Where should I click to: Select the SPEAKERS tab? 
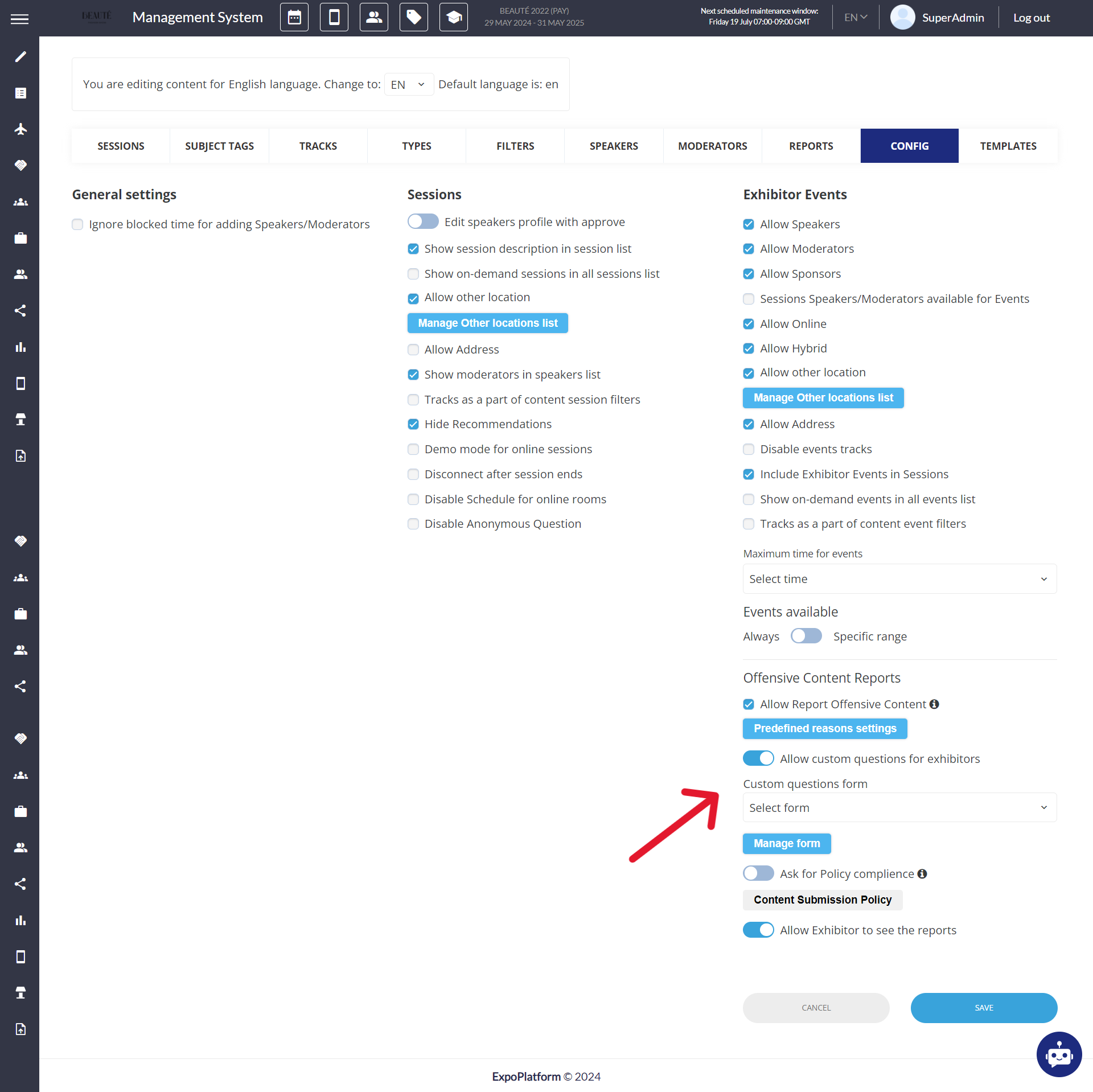(x=614, y=146)
